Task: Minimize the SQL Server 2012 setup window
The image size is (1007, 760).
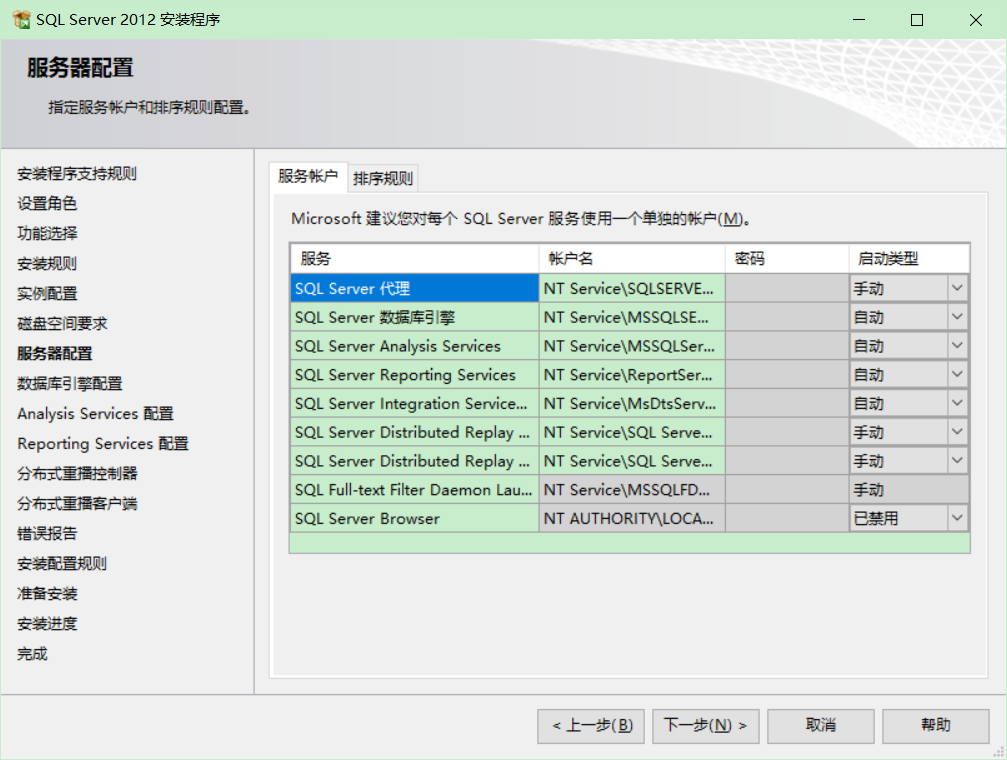Action: click(859, 20)
